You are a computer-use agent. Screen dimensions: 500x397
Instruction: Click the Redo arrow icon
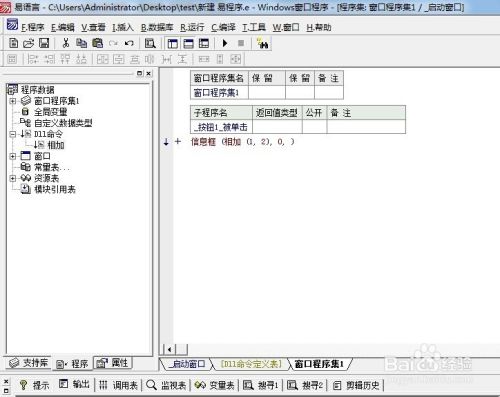pyautogui.click(x=113, y=43)
